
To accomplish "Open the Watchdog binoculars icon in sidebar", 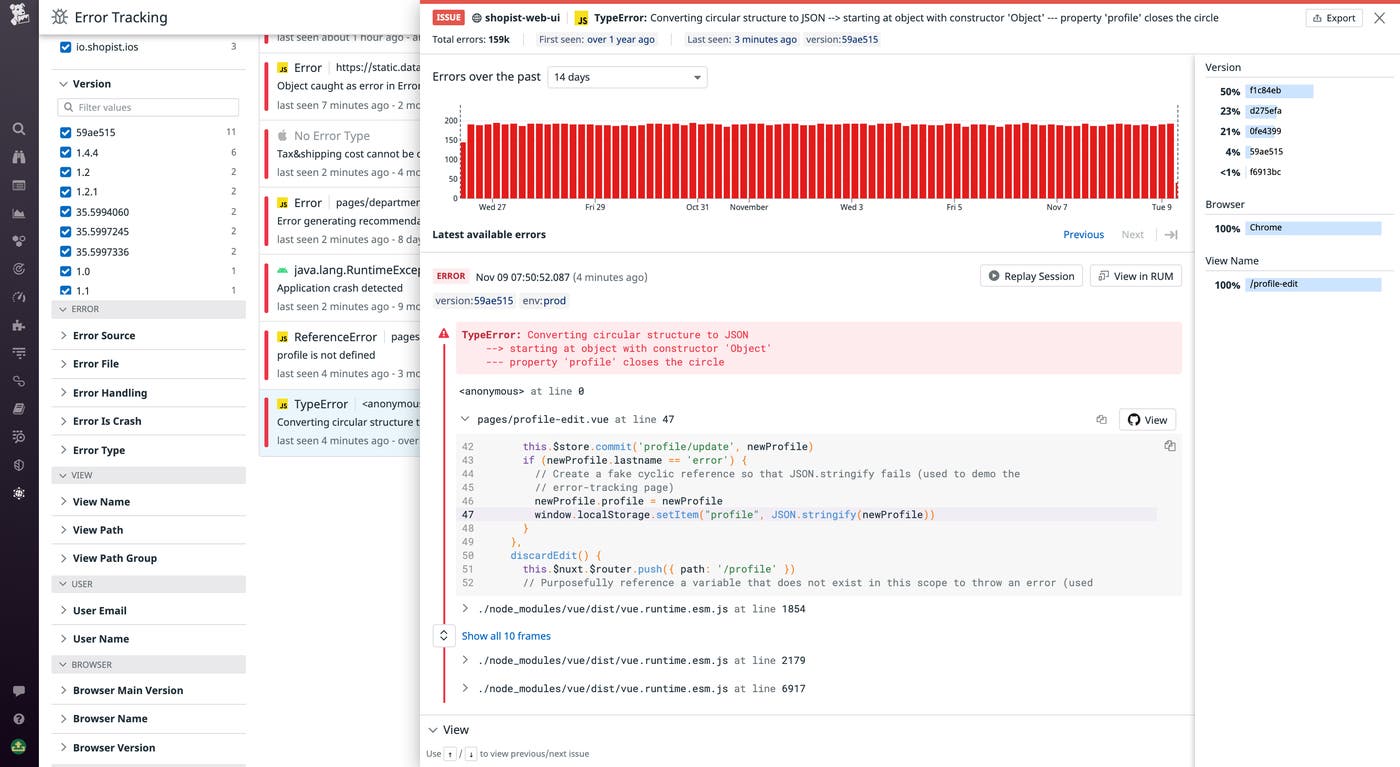I will [x=18, y=156].
